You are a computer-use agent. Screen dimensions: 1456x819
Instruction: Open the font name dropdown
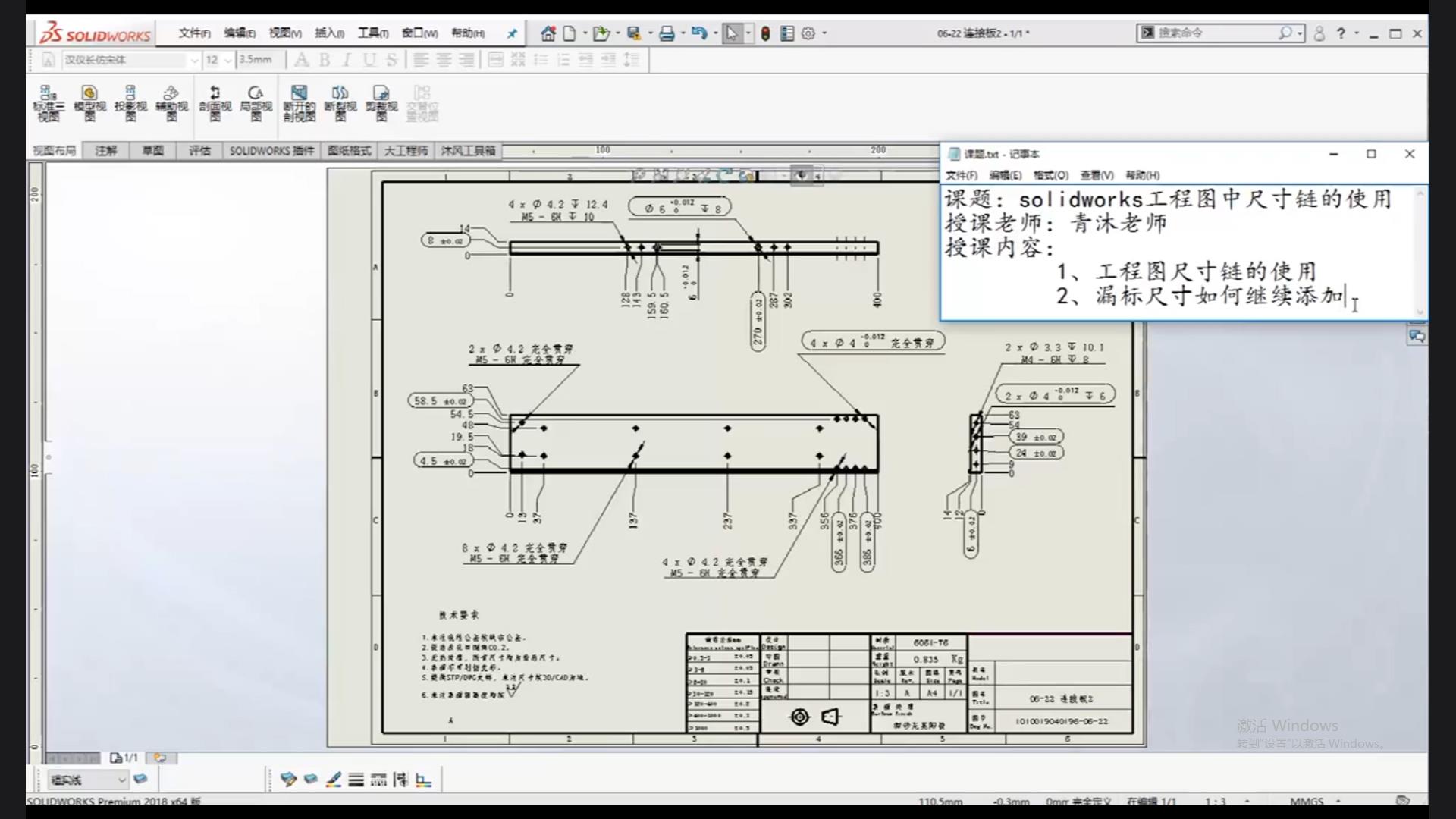coord(194,60)
